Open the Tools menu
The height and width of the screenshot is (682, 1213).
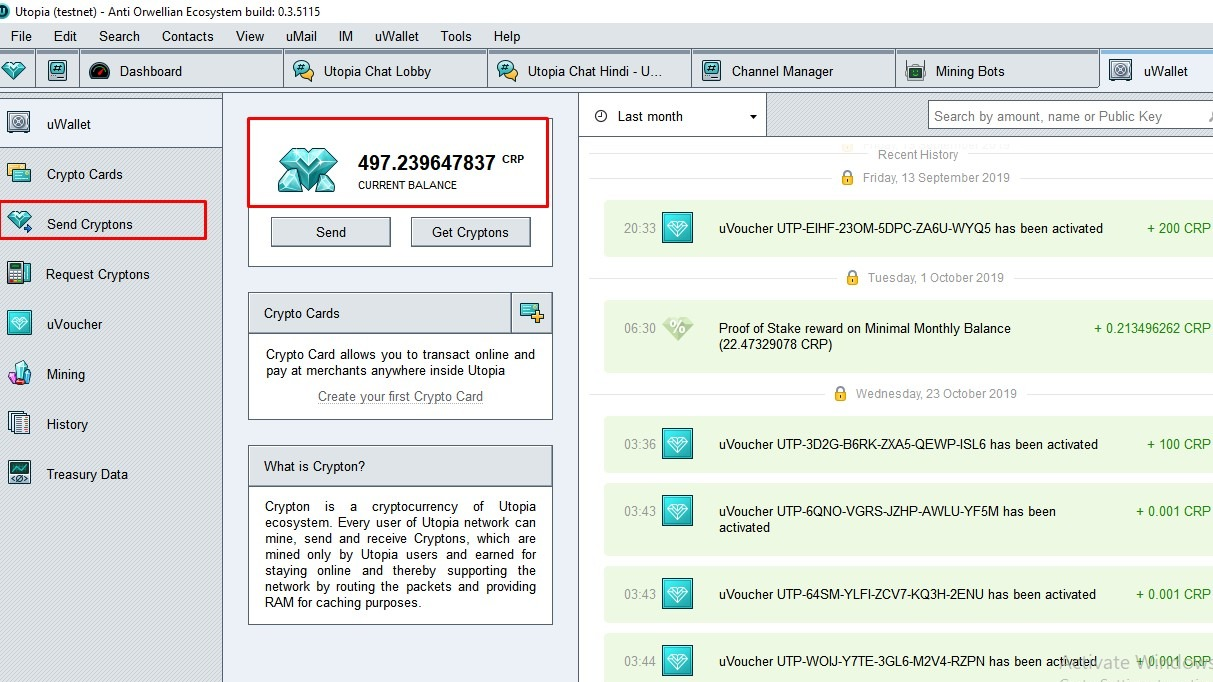(x=456, y=36)
